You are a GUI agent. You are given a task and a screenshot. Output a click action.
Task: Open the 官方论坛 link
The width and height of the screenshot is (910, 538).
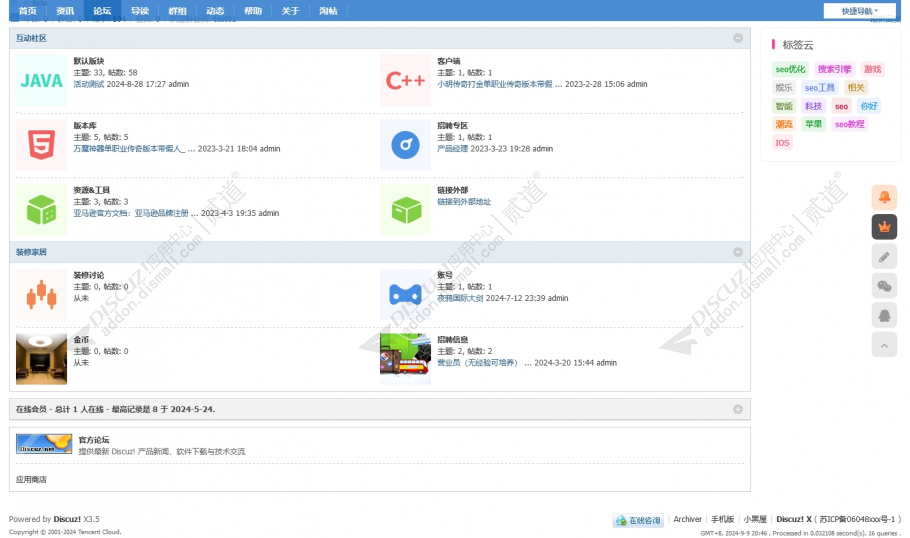tap(94, 440)
